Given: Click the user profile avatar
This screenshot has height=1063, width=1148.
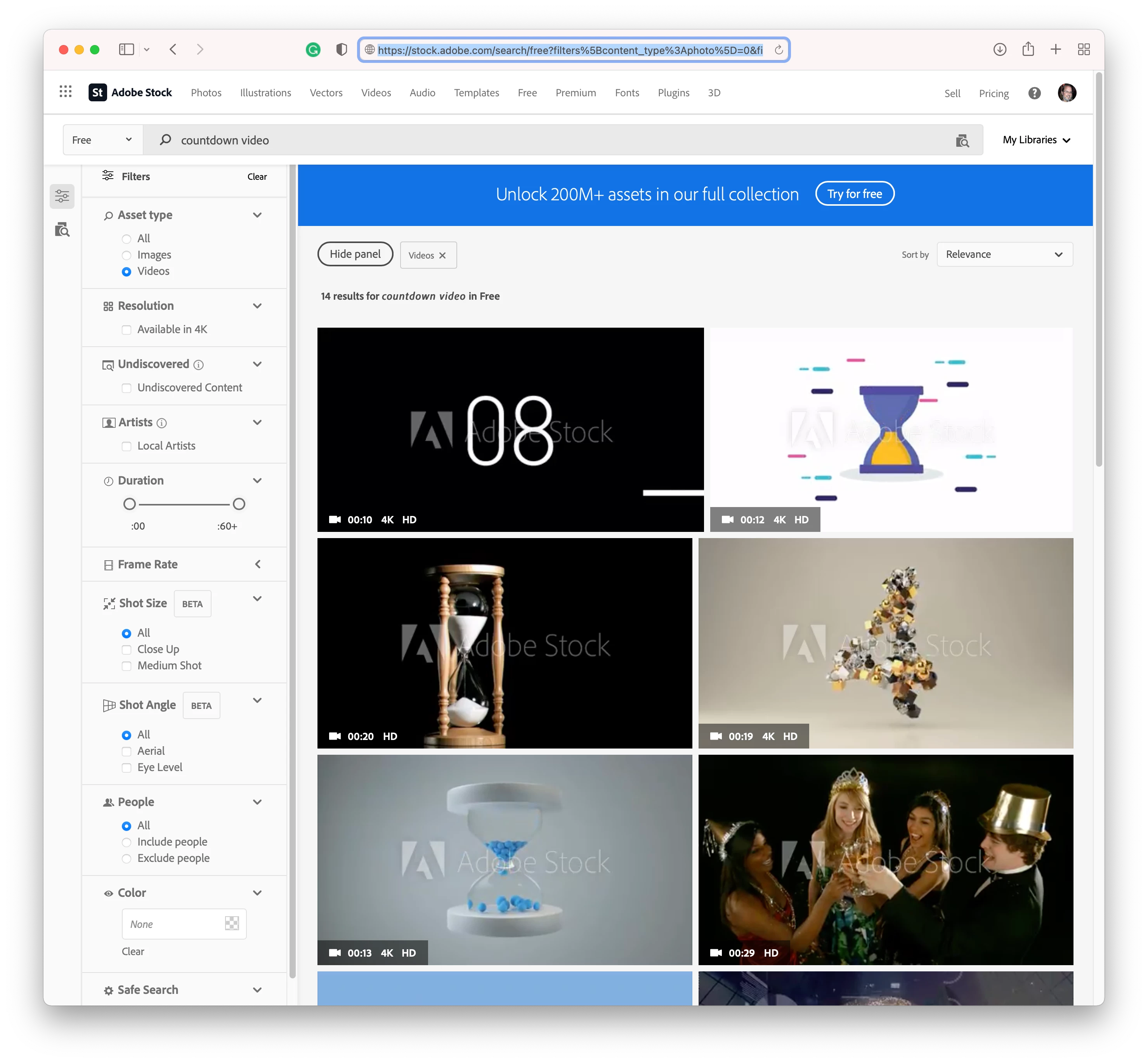Looking at the screenshot, I should click(x=1067, y=93).
